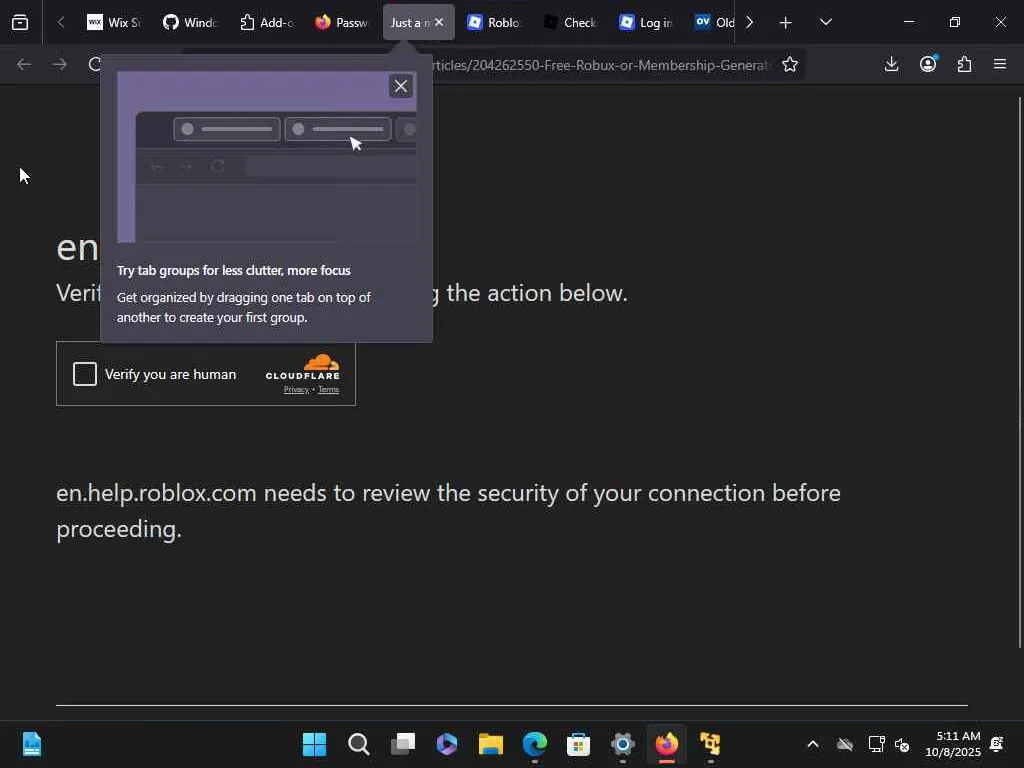
Task: Go back to the previous page
Action: [x=24, y=64]
